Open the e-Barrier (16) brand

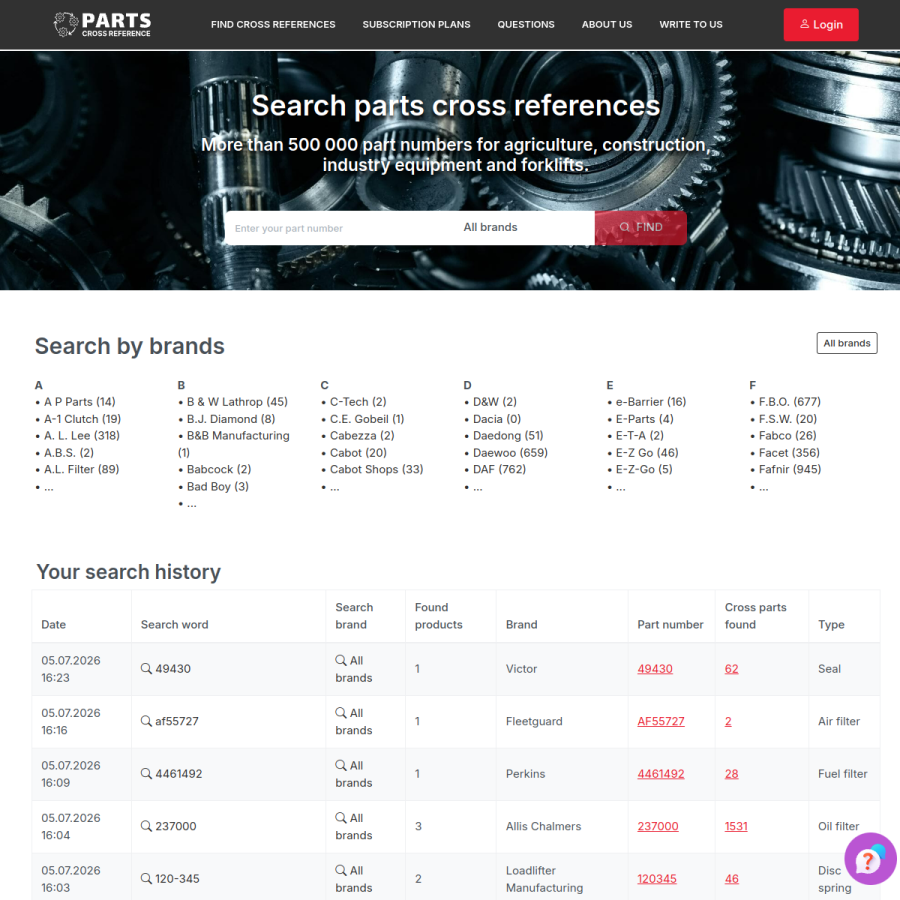tap(651, 402)
